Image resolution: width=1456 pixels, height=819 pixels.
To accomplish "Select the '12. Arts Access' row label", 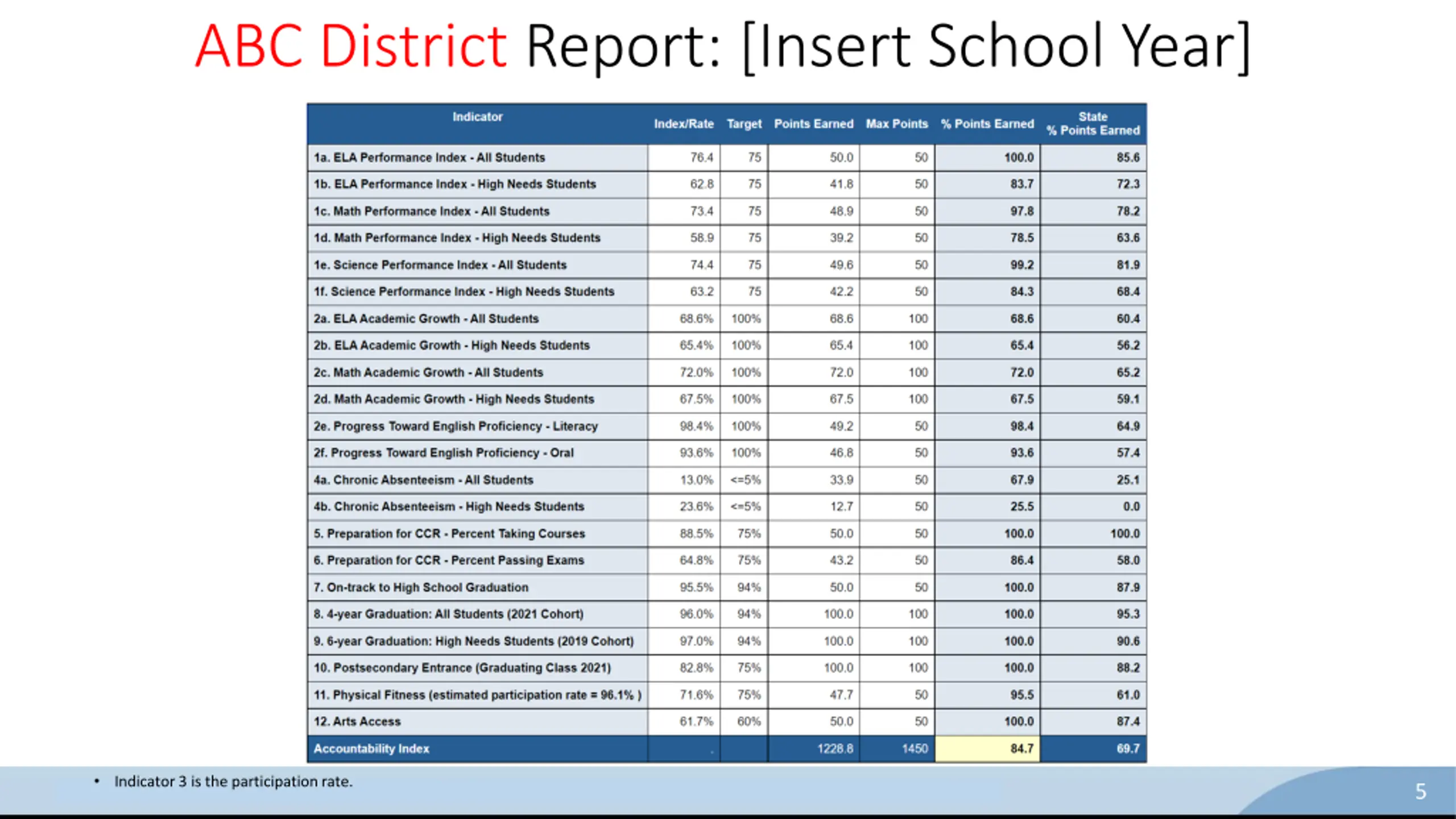I will pos(357,721).
